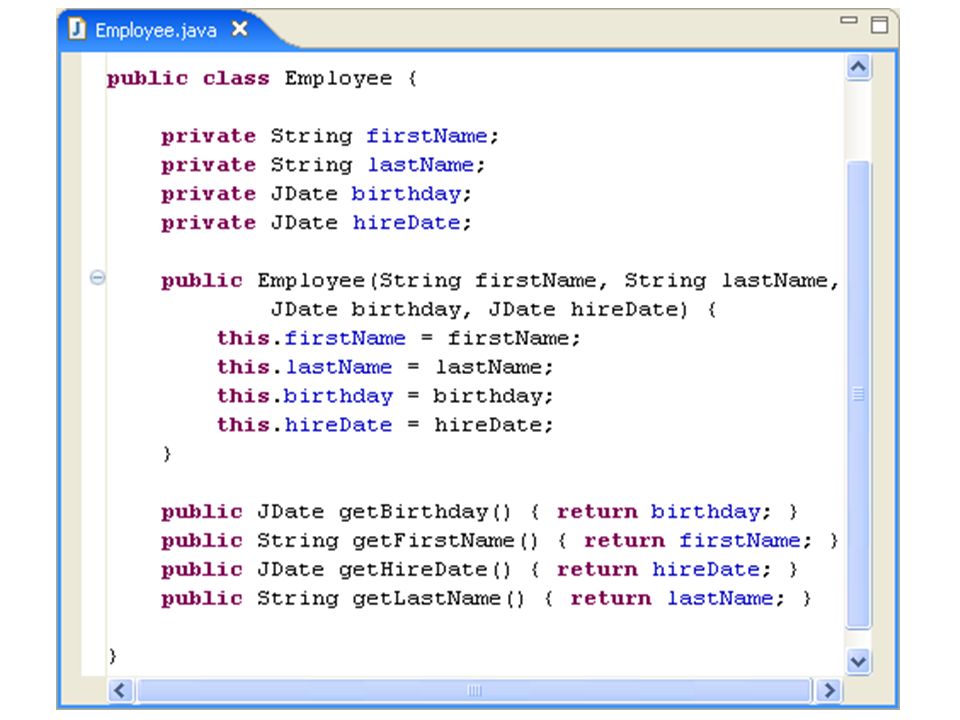
Task: Click the firstName field declaration
Action: (330, 136)
